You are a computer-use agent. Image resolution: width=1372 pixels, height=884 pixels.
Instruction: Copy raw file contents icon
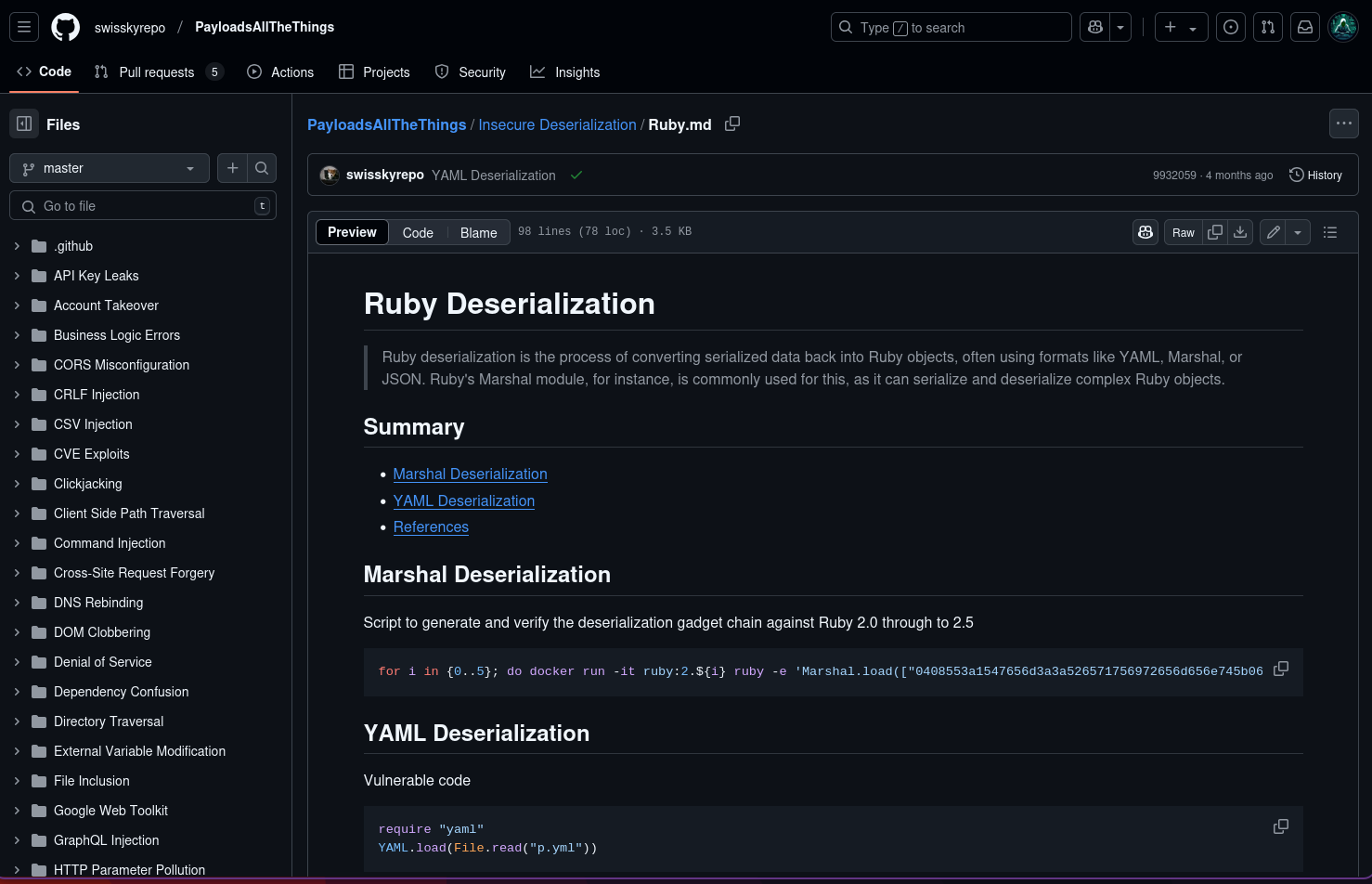pyautogui.click(x=1215, y=232)
